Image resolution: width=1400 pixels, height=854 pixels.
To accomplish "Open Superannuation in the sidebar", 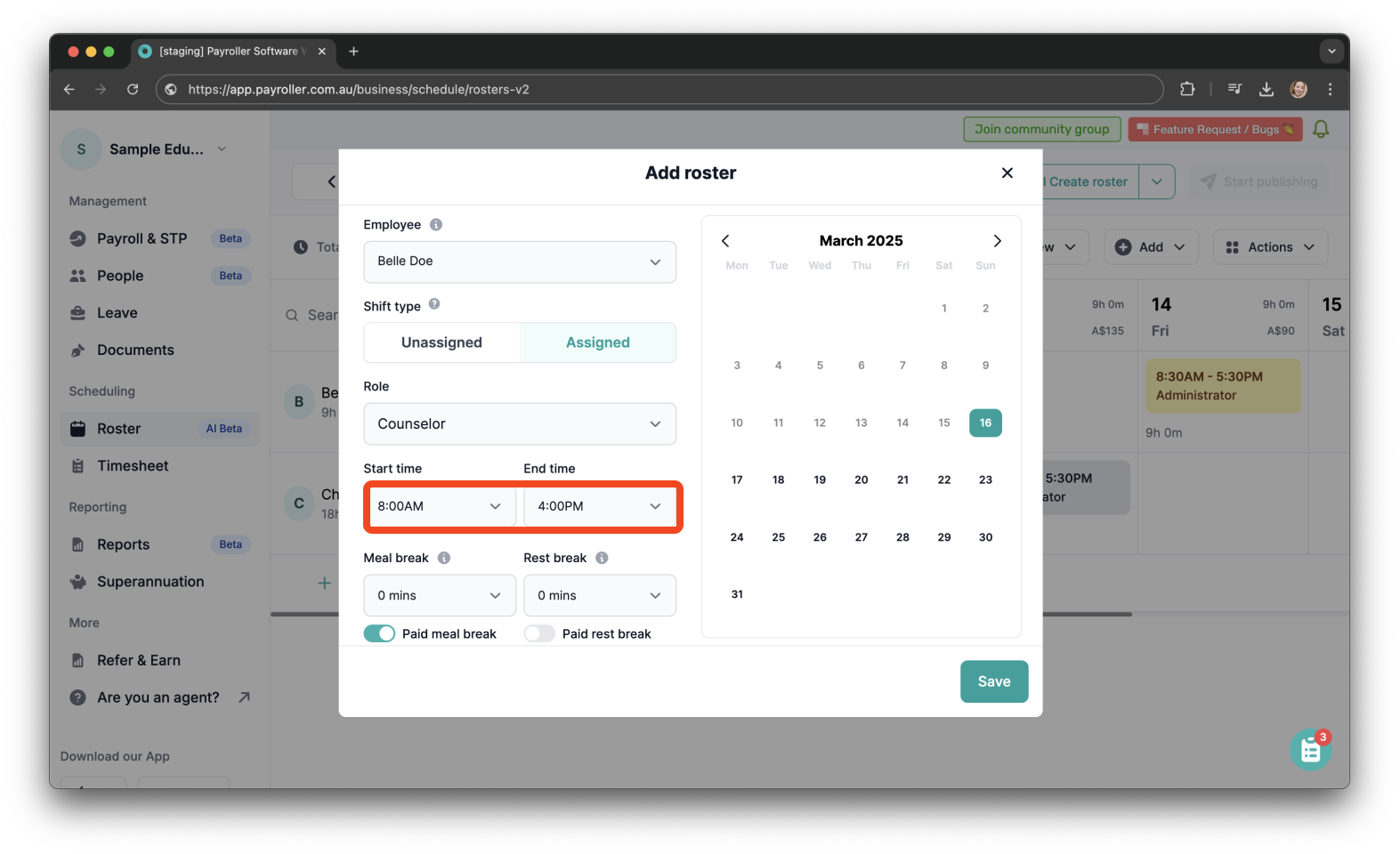I will click(x=160, y=582).
